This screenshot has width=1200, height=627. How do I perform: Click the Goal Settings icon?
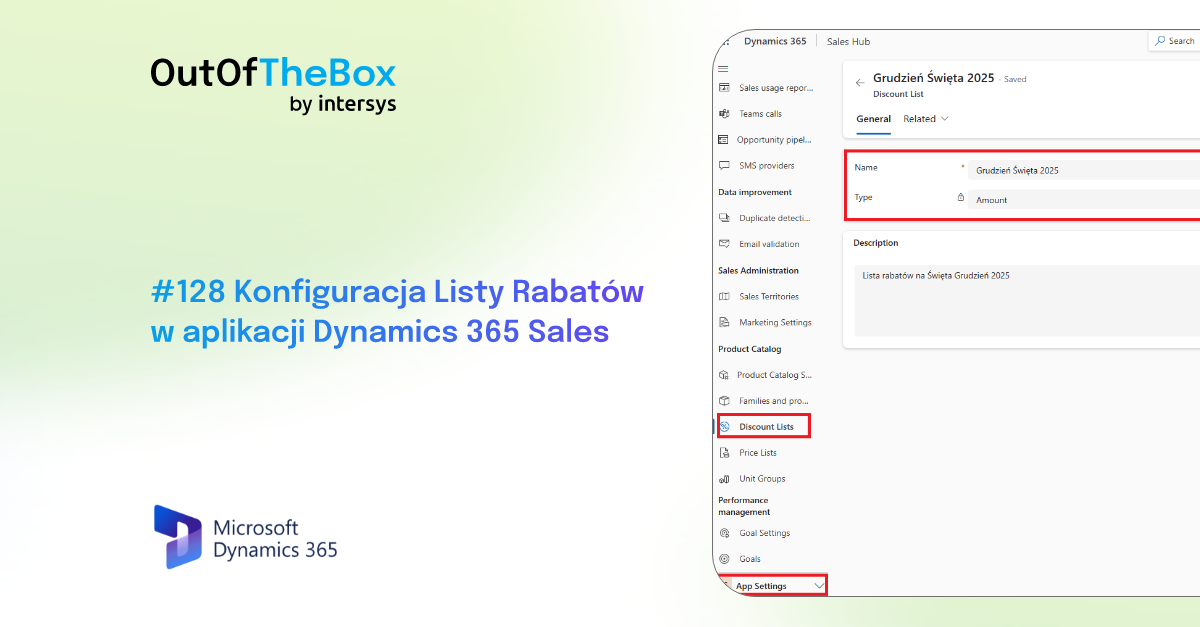726,533
